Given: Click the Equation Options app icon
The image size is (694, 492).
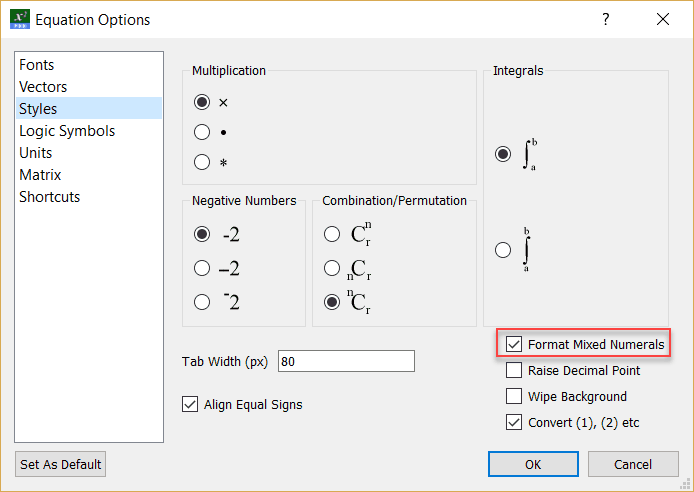Looking at the screenshot, I should point(20,19).
